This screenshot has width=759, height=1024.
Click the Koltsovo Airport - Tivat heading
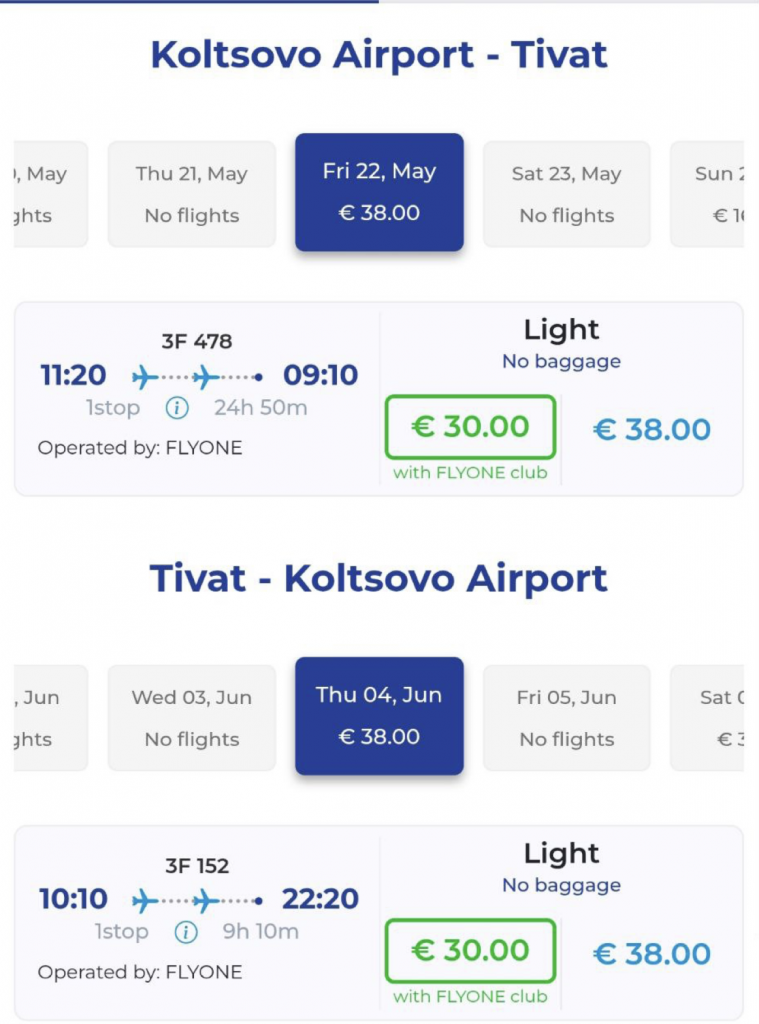379,55
